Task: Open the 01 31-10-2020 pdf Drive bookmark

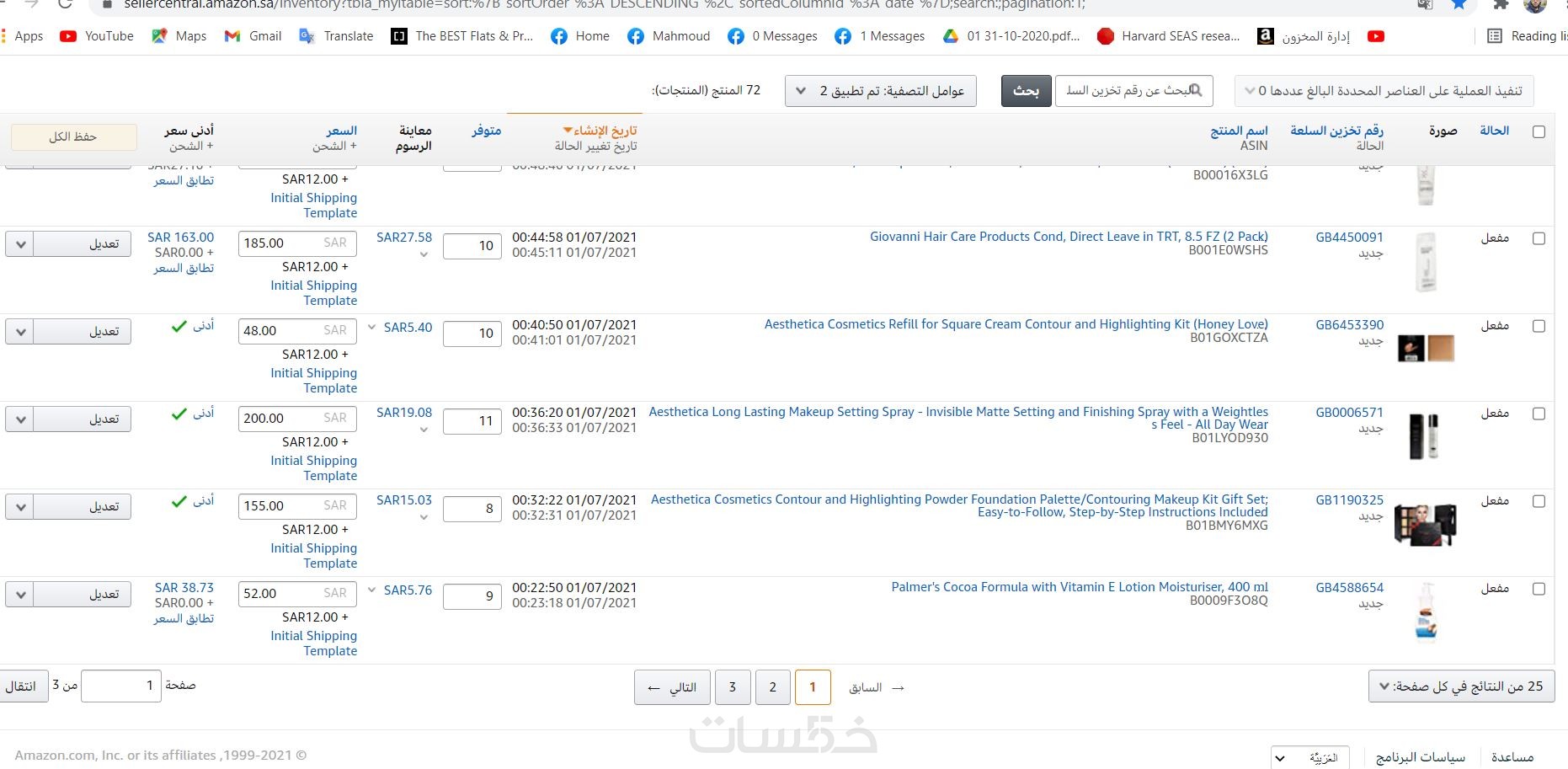Action: [x=1011, y=36]
